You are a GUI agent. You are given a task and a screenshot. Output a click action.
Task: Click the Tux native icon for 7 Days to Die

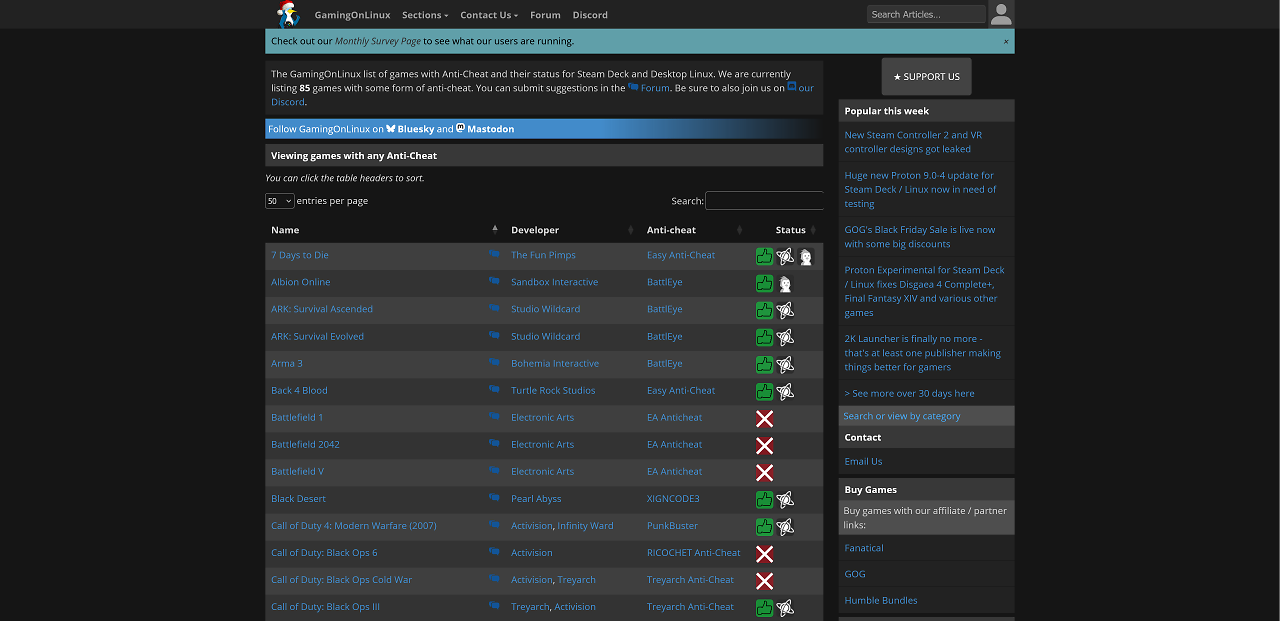click(x=805, y=256)
